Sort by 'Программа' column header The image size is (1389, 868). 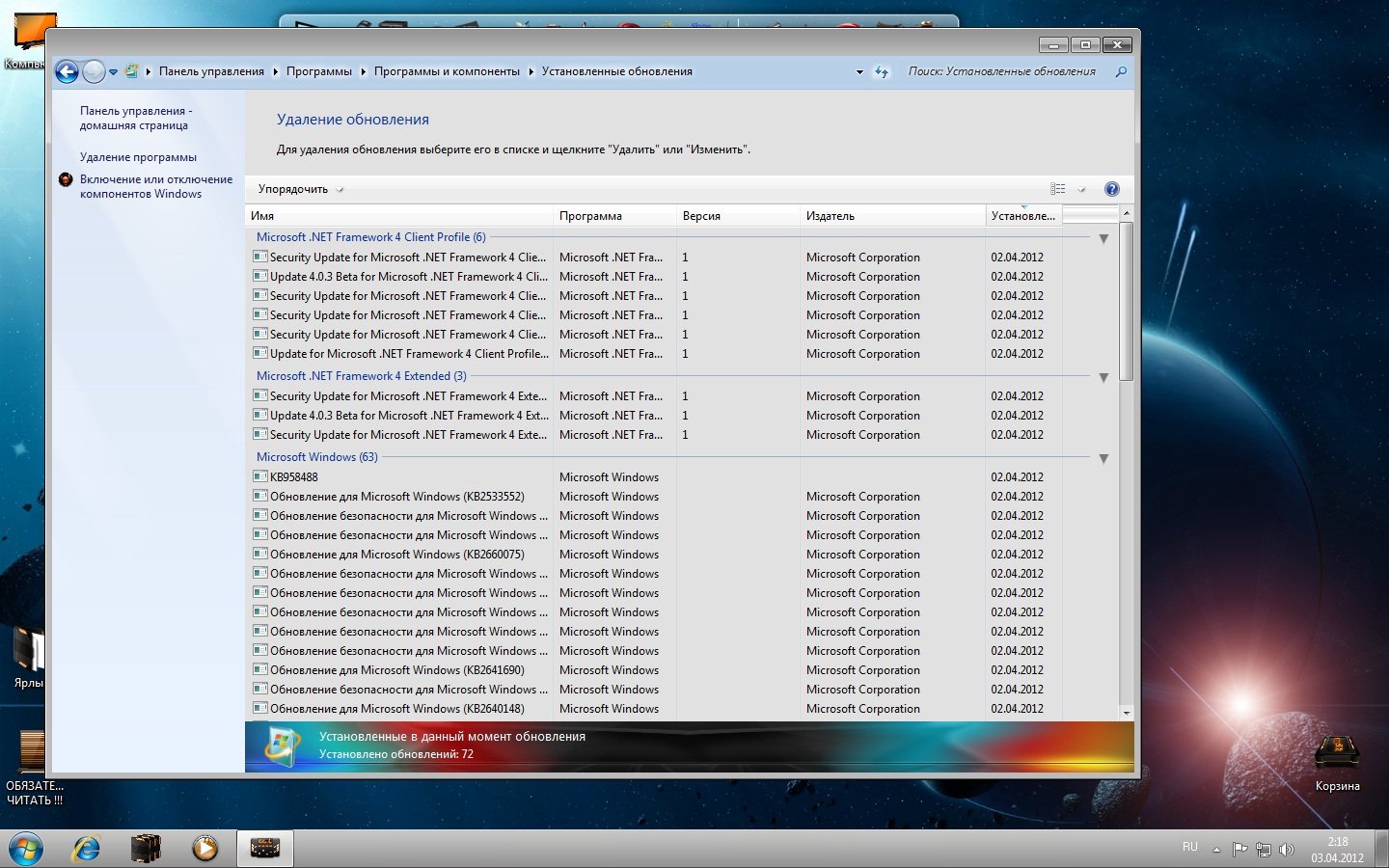coord(615,216)
